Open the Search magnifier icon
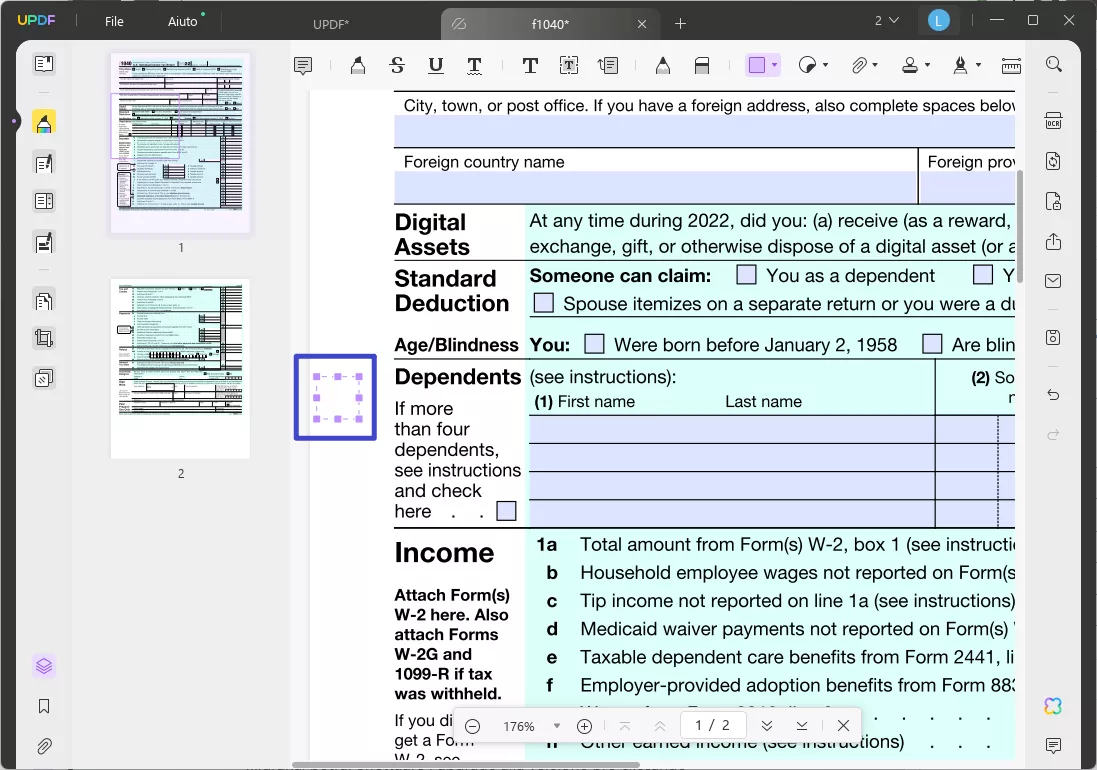The image size is (1097, 770). click(1054, 64)
